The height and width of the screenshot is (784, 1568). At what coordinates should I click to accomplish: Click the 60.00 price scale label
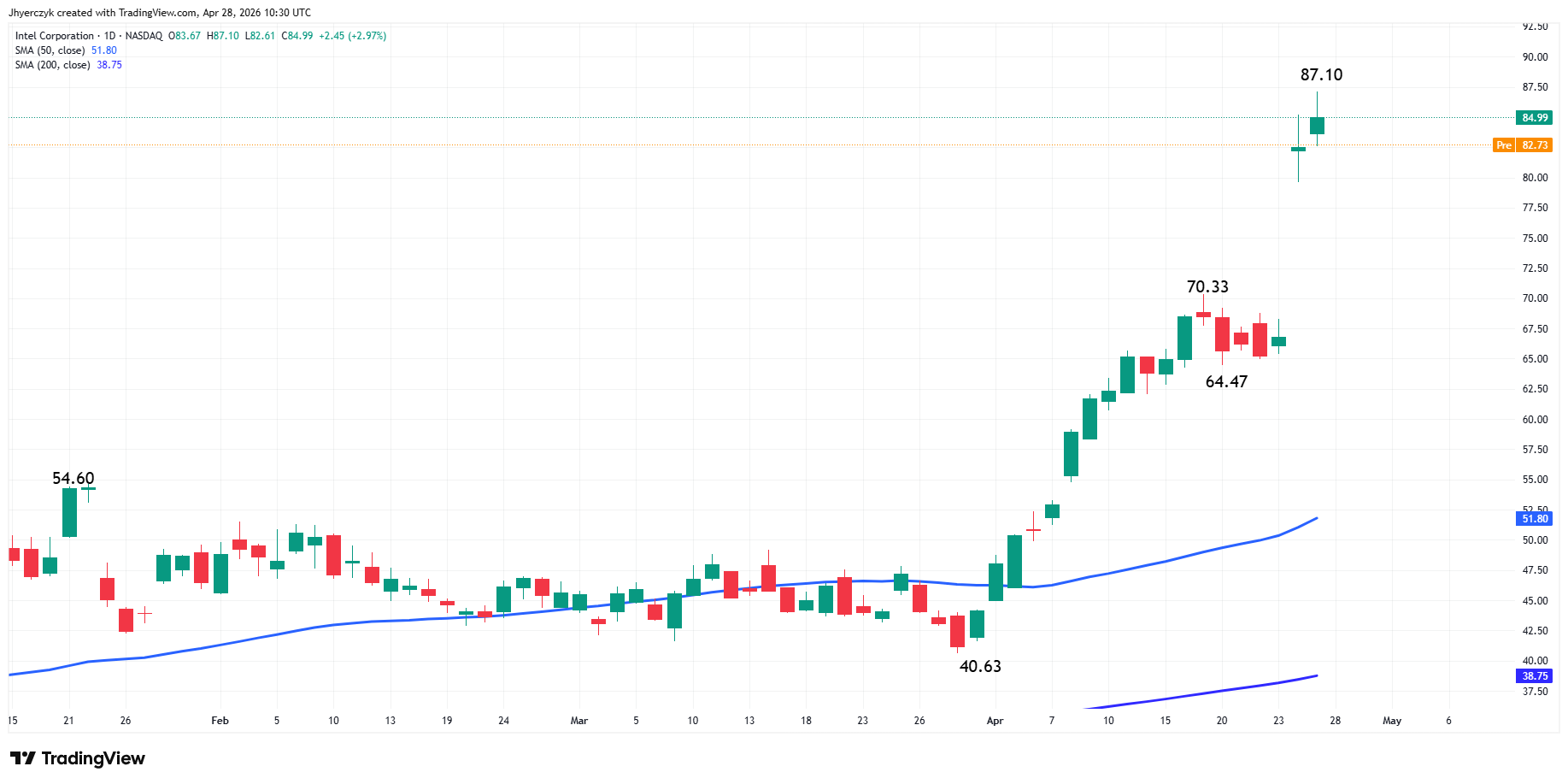(x=1535, y=420)
